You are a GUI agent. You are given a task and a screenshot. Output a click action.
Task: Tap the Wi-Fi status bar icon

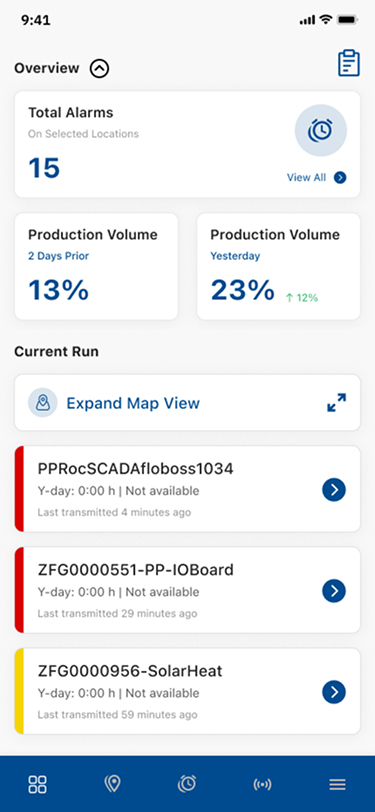point(325,20)
